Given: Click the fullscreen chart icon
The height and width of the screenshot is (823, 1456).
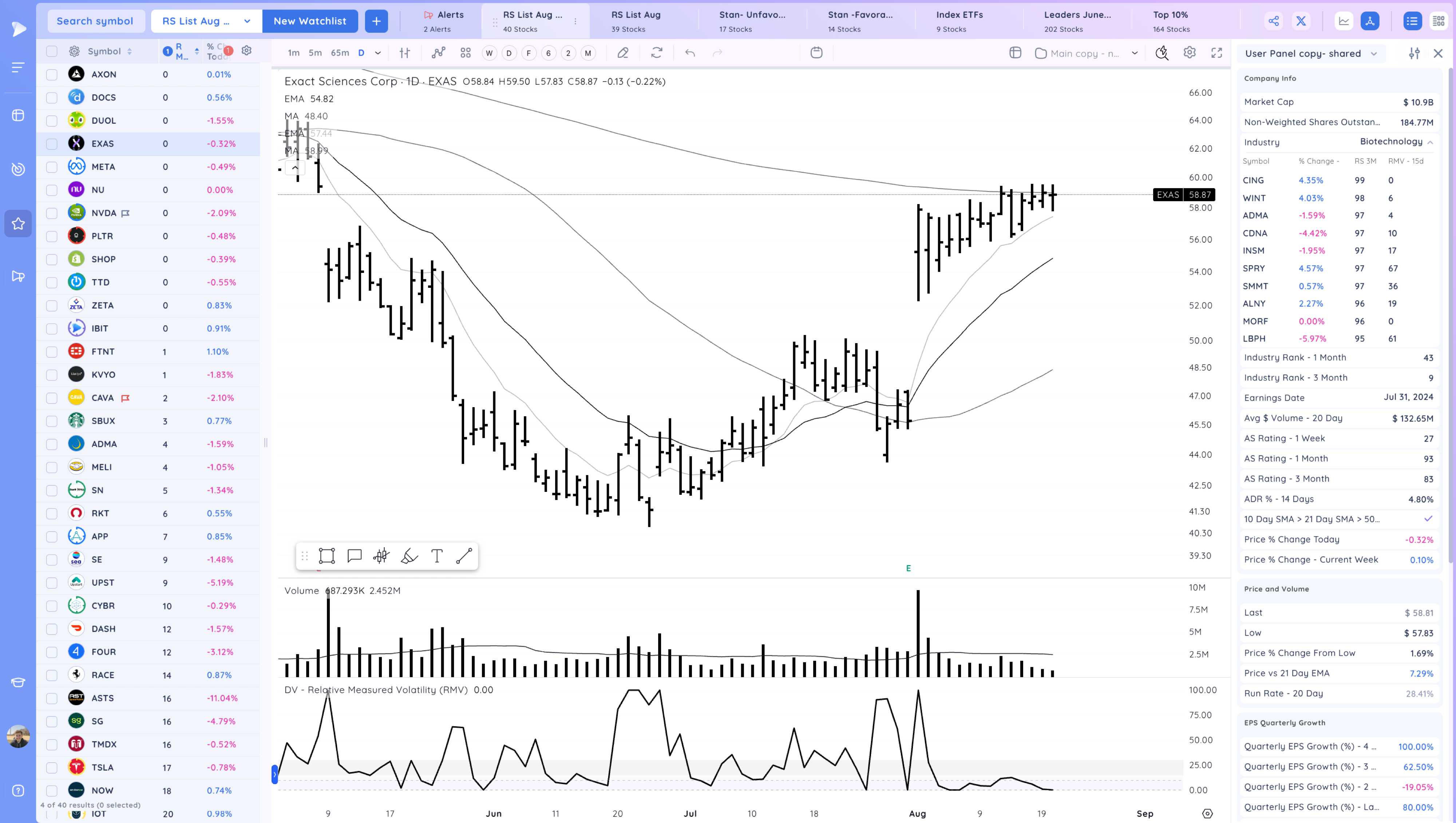Looking at the screenshot, I should tap(1216, 53).
